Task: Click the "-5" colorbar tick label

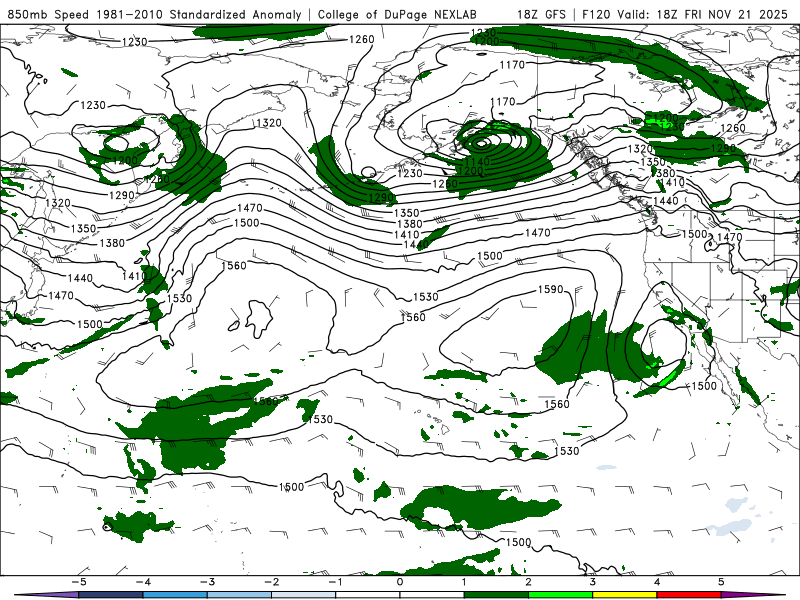Action: tap(78, 582)
